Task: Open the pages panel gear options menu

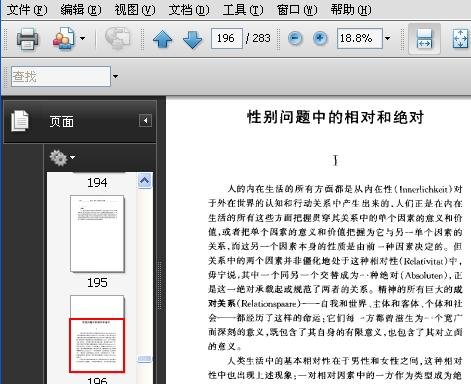Action: pos(62,158)
